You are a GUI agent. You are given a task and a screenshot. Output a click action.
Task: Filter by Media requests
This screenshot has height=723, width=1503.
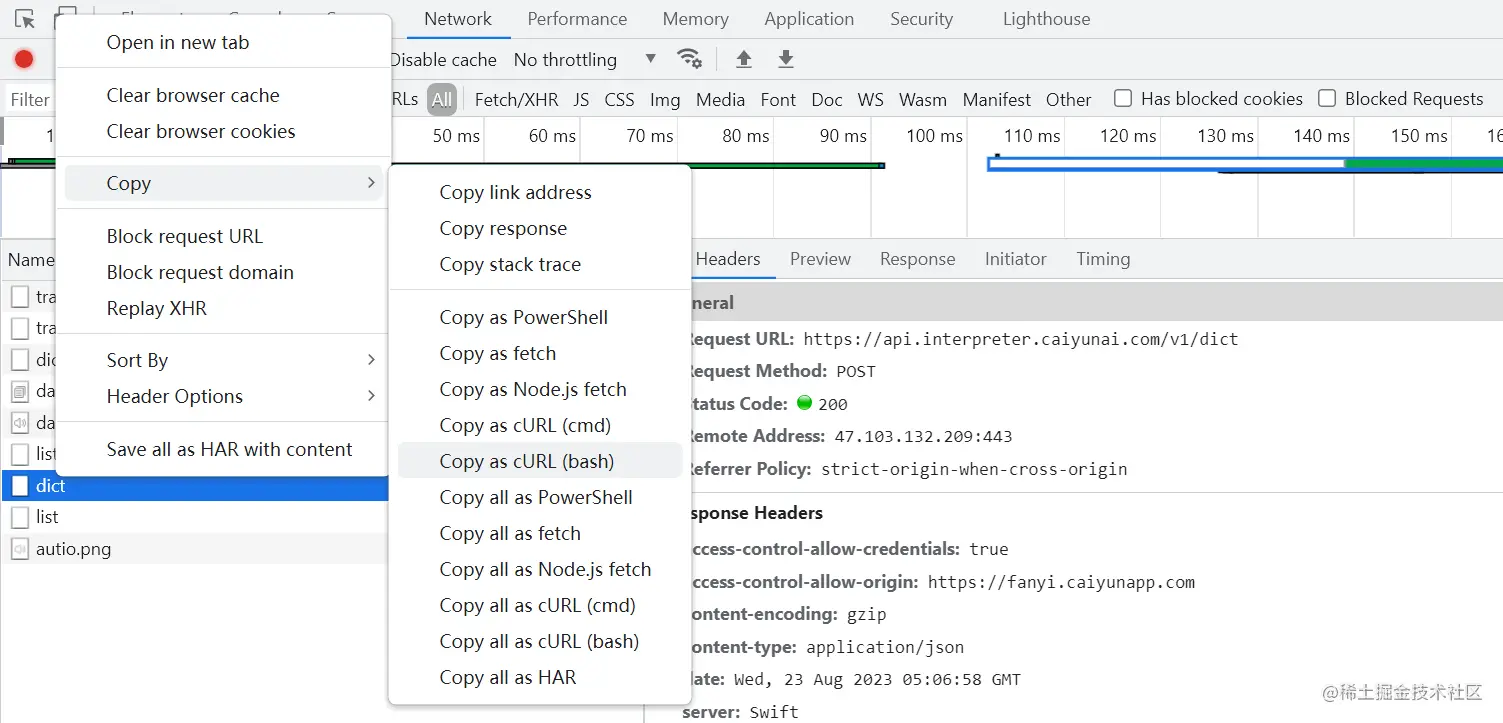[x=720, y=99]
